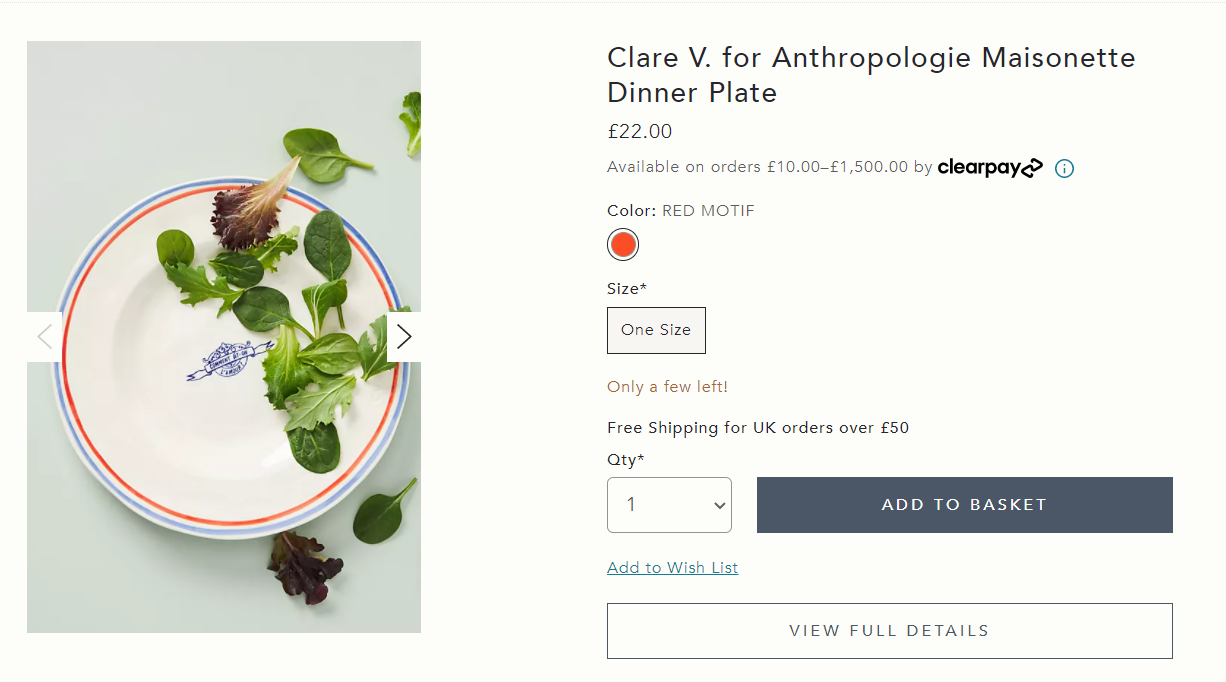1226x682 pixels.
Task: Go to the previous product image
Action: click(x=45, y=337)
